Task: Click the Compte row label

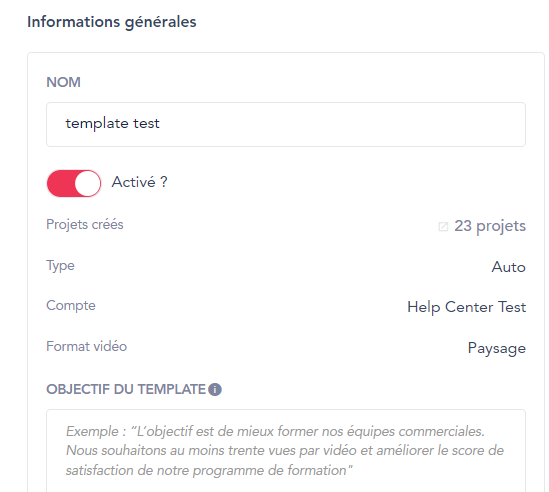Action: tap(71, 306)
